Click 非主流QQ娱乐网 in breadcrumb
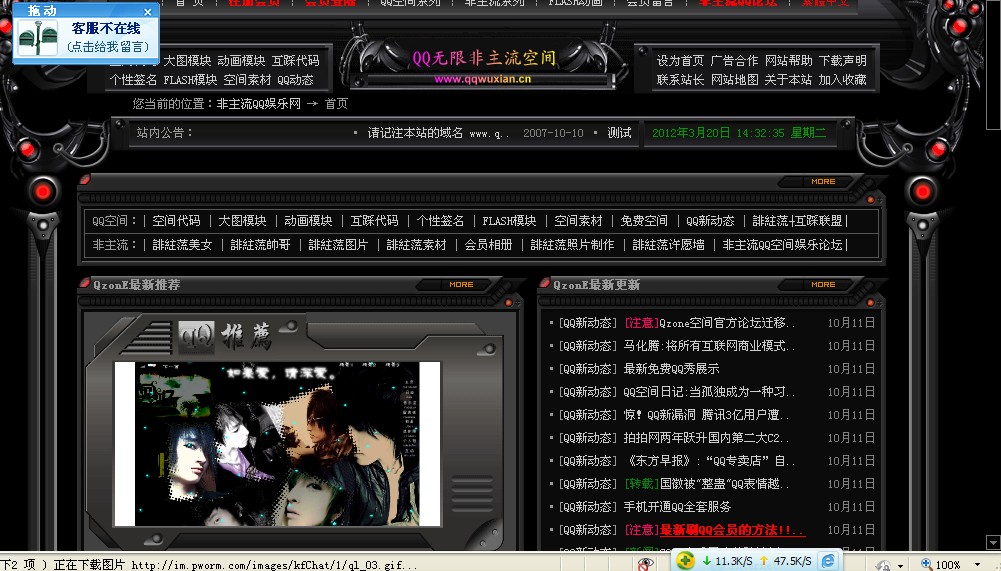The image size is (1001, 571). [x=259, y=103]
